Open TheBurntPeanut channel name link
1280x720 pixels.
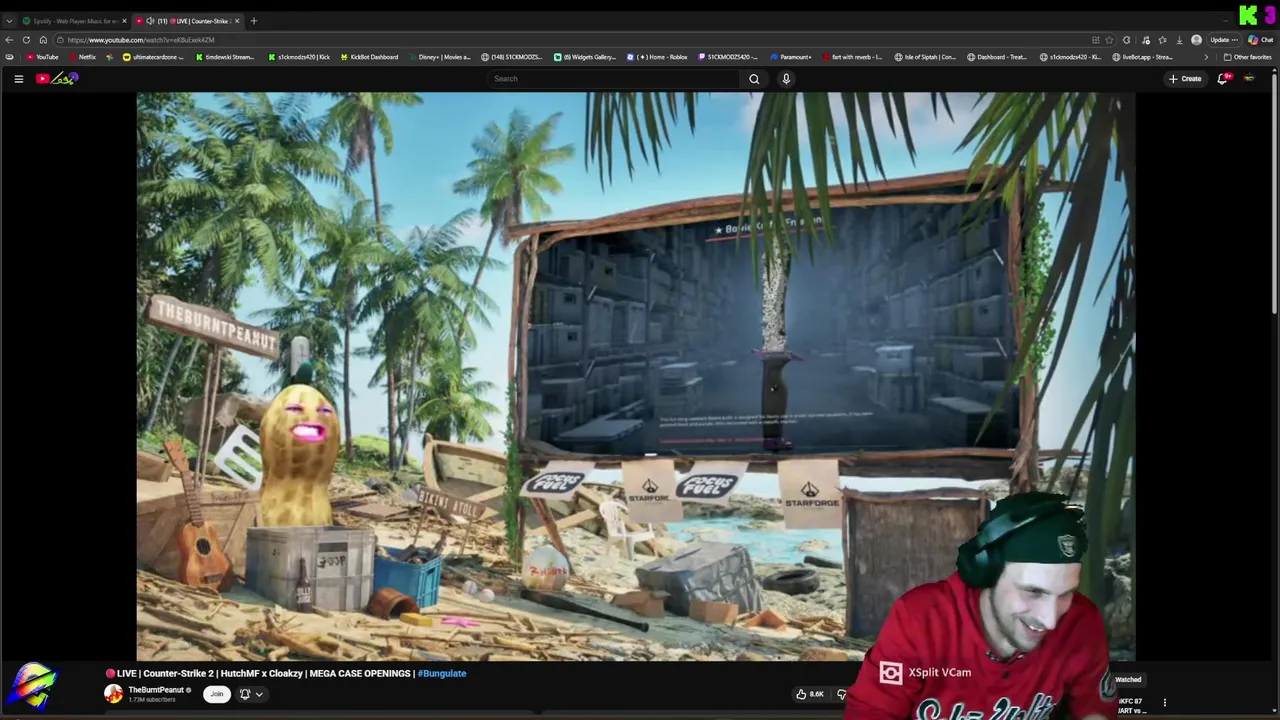pos(156,690)
